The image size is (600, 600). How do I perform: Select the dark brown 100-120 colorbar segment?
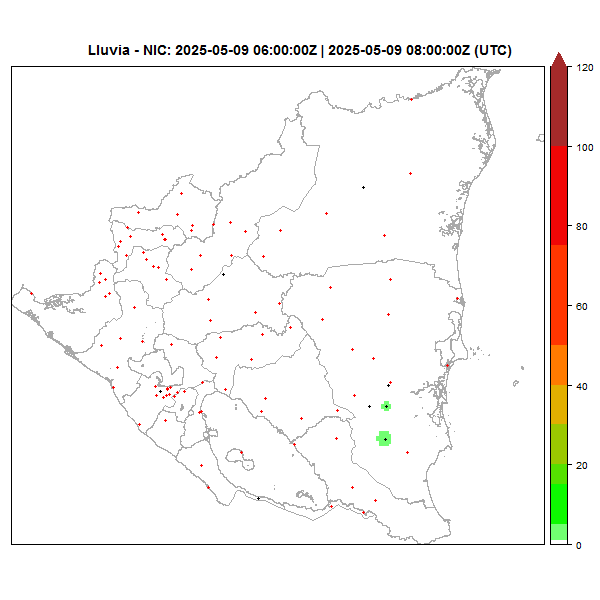[x=559, y=106]
